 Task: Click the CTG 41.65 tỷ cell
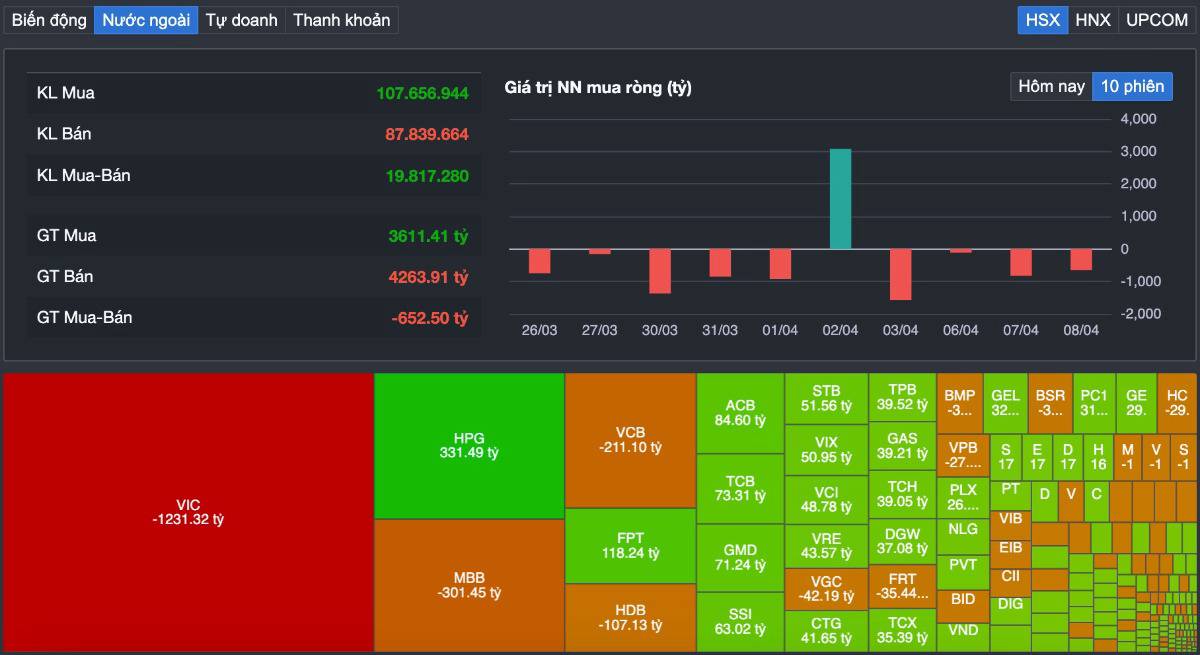826,631
